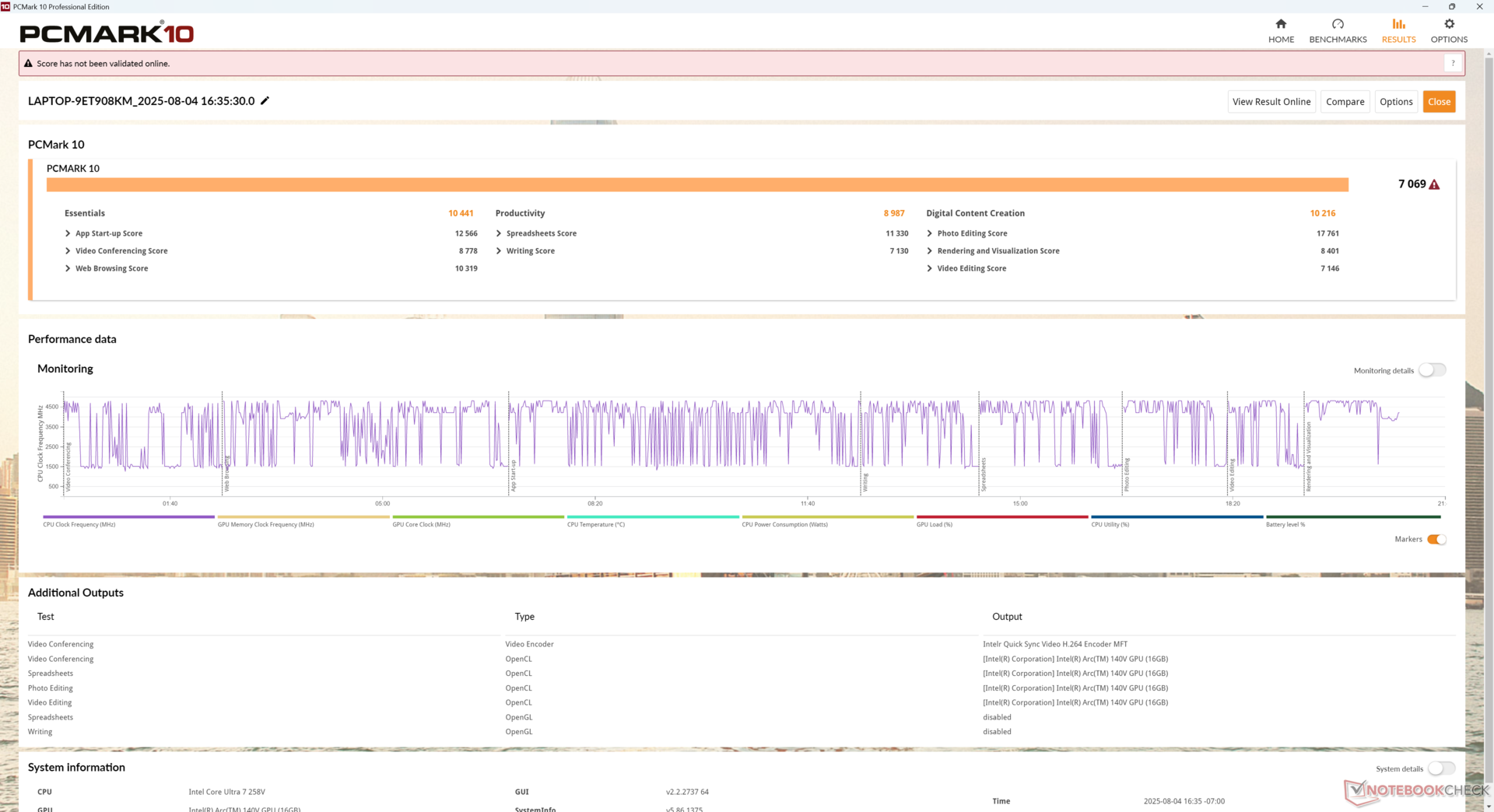Screen dimensions: 1494x812
Task: Click the App Start-up marker on chart
Action: (514, 476)
